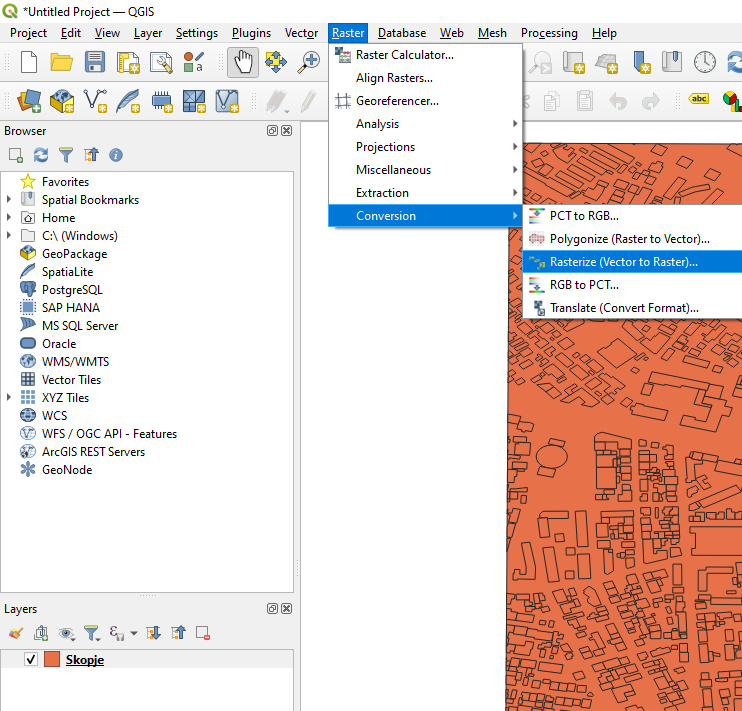742x711 pixels.
Task: Open the Georeferencer menu entry
Action: (425, 101)
